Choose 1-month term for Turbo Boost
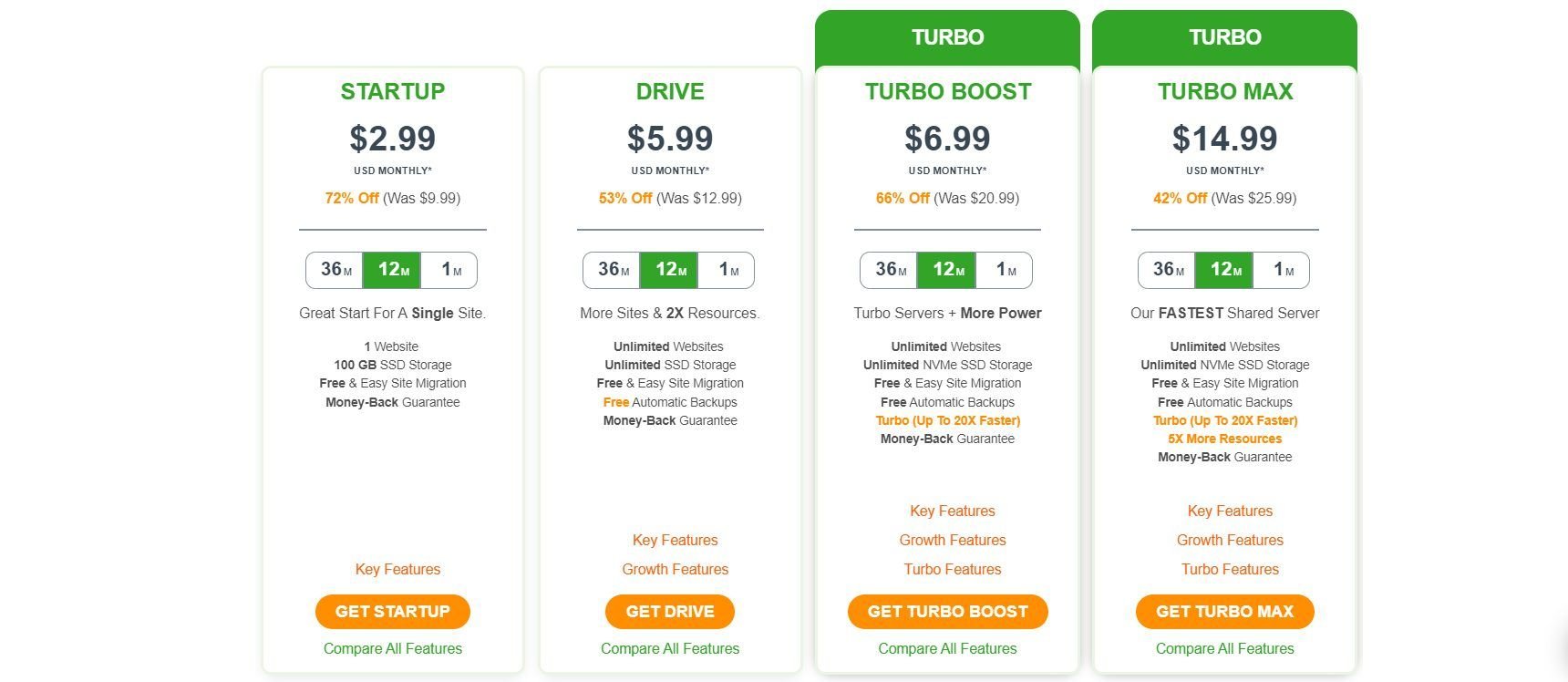1568x682 pixels. tap(1005, 270)
